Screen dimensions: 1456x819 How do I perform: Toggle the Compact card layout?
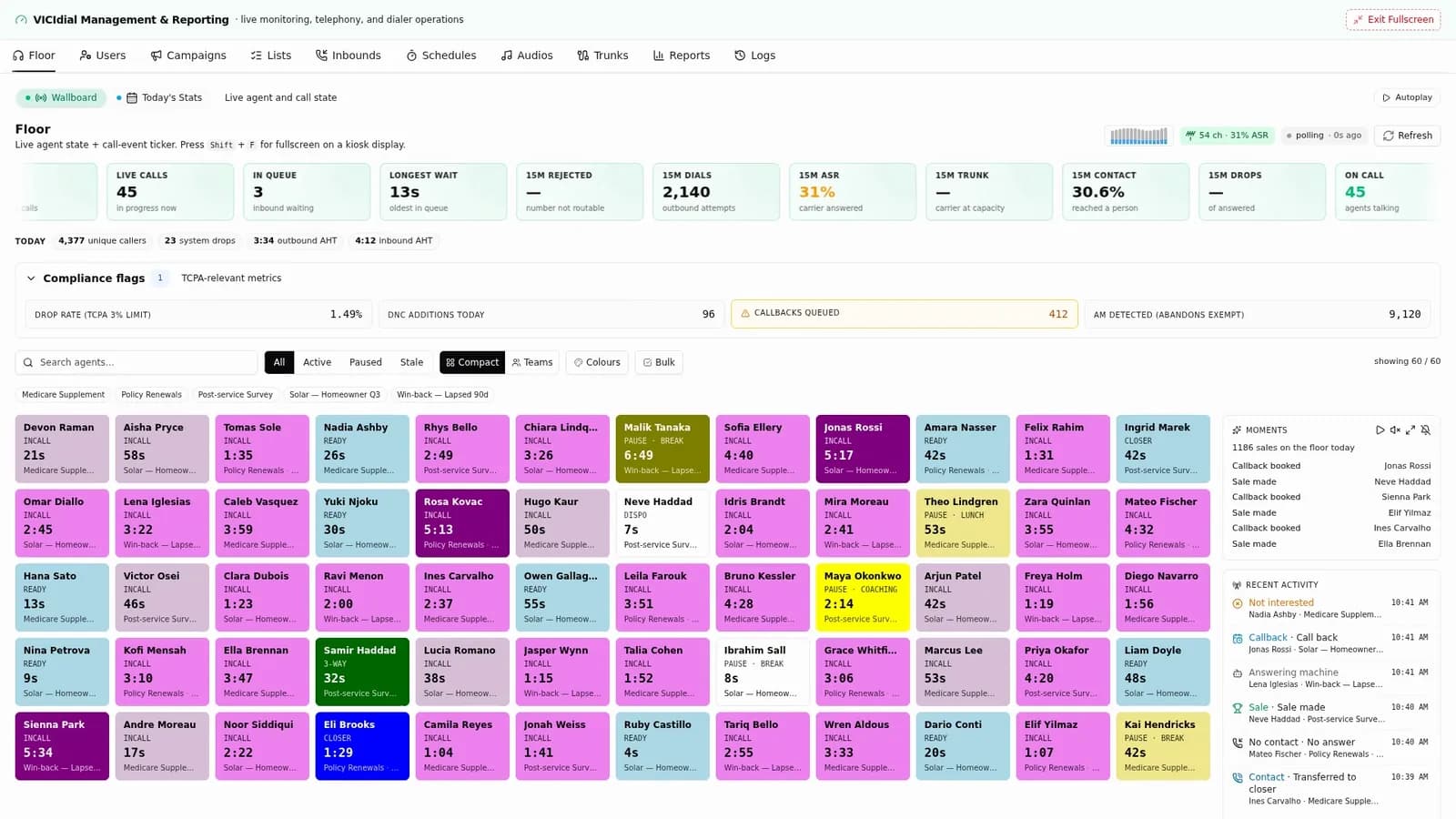tap(471, 362)
